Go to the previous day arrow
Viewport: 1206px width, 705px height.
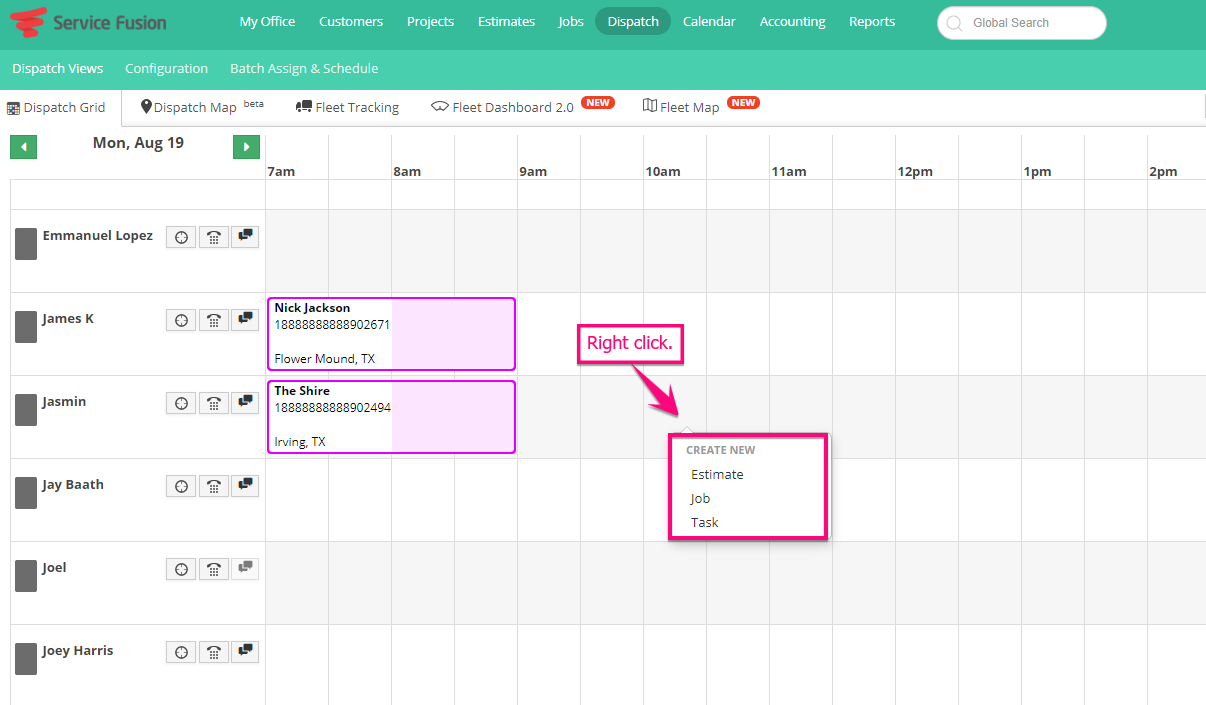(x=24, y=147)
